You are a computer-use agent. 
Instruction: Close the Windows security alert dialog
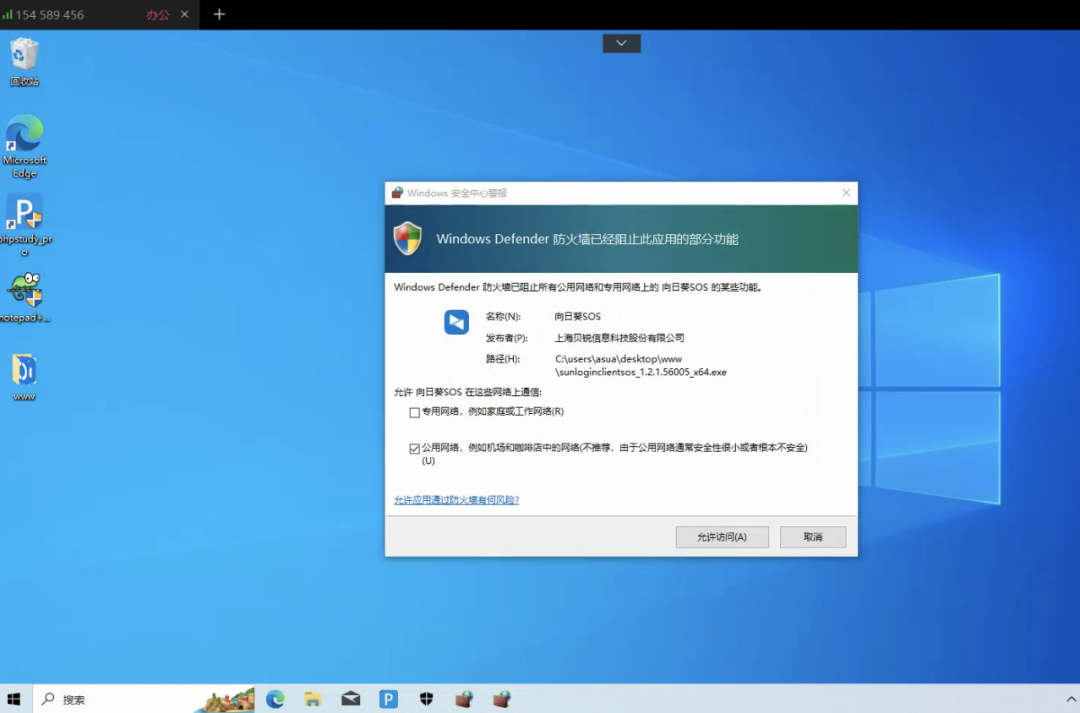846,193
